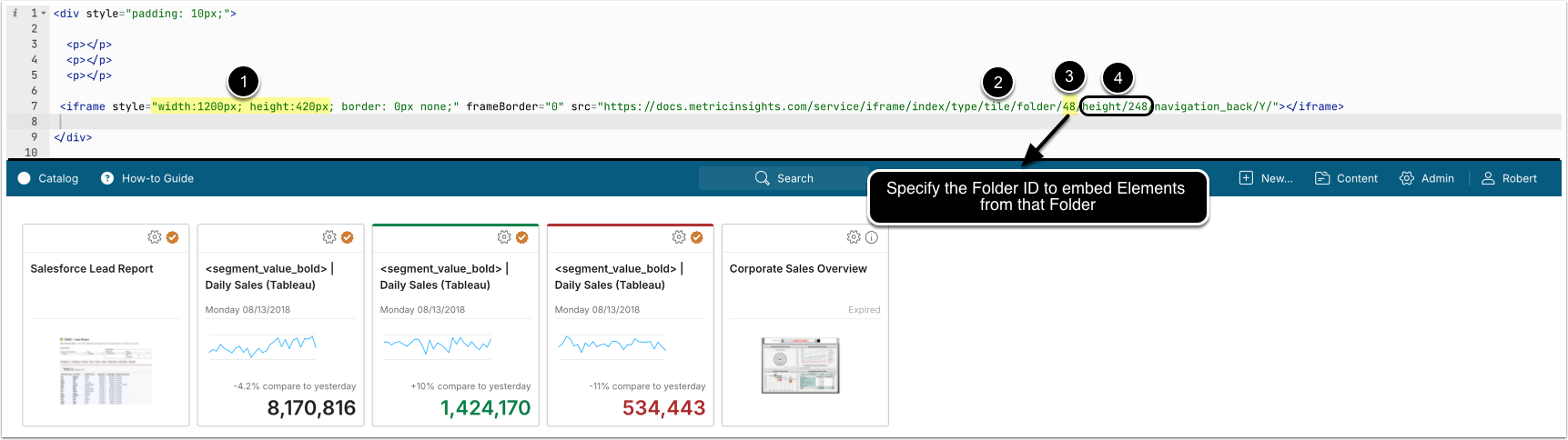The height and width of the screenshot is (440, 1568).
Task: Open the Corporate Sales Overview dashboard thumbnail
Action: pos(801,365)
